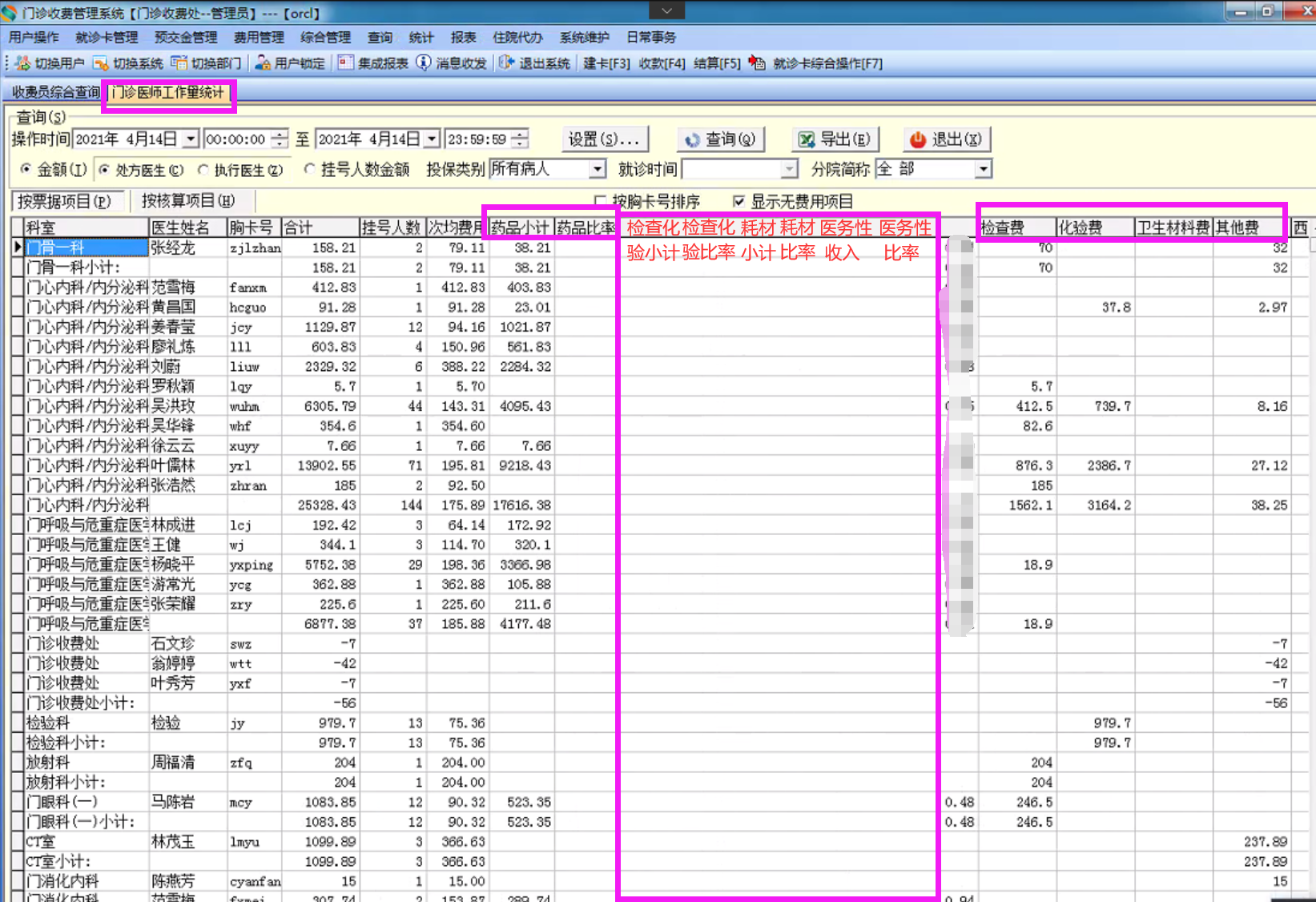
Task: Click the 科室 column header
Action: click(87, 228)
